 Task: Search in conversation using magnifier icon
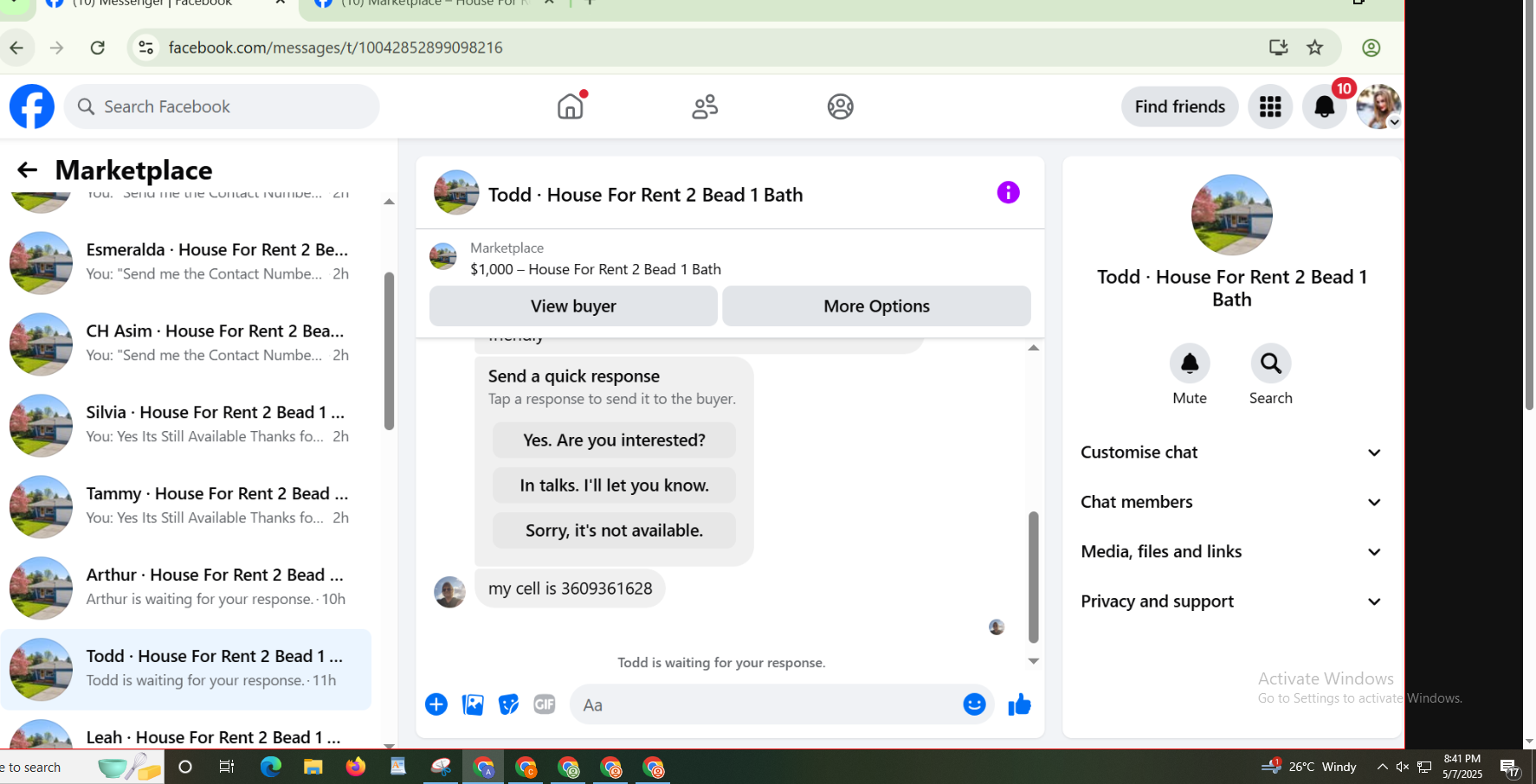click(x=1270, y=363)
